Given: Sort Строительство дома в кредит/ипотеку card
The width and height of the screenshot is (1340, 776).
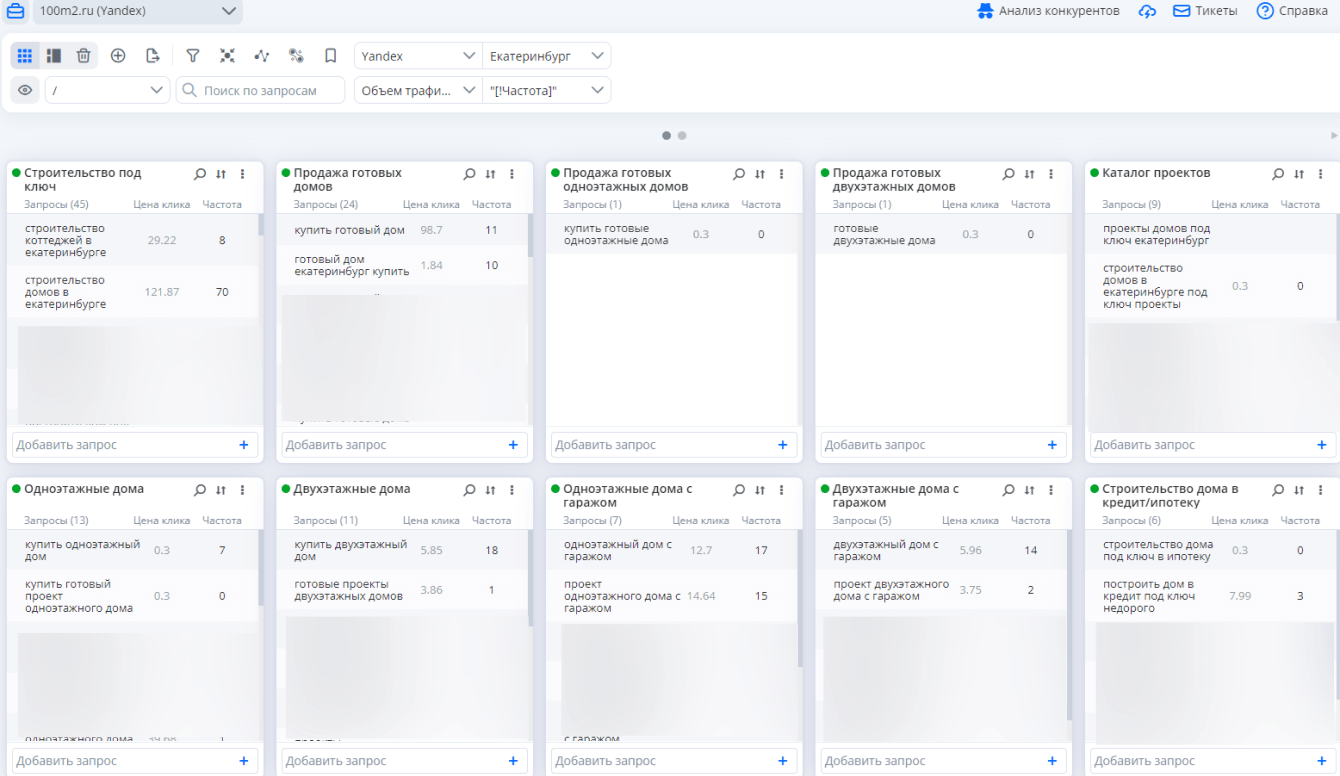Looking at the screenshot, I should point(1299,490).
